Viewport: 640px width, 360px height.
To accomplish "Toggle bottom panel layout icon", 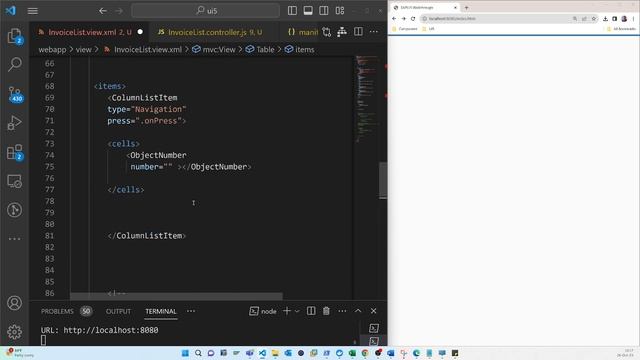I will [308, 11].
